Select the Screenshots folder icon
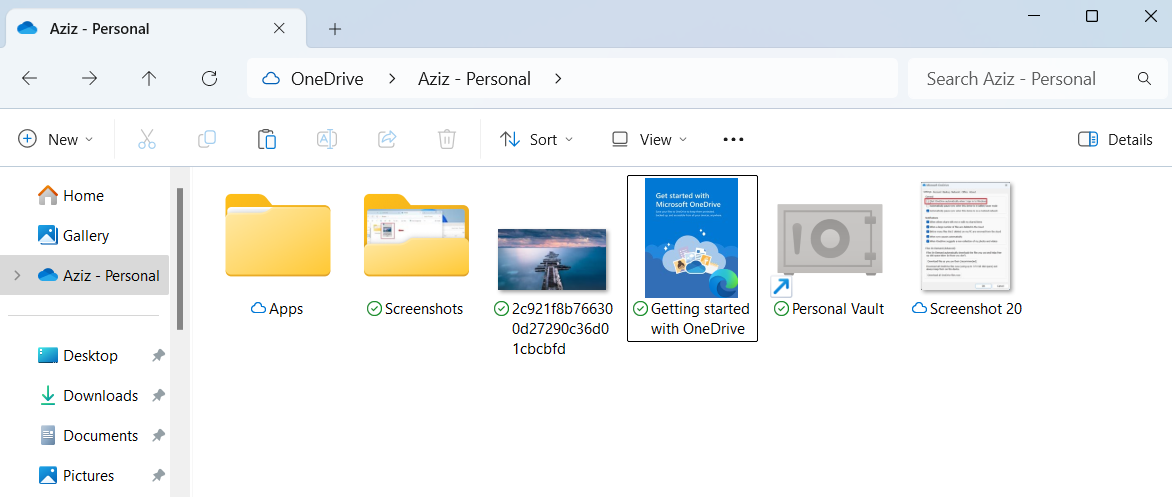 tap(416, 235)
